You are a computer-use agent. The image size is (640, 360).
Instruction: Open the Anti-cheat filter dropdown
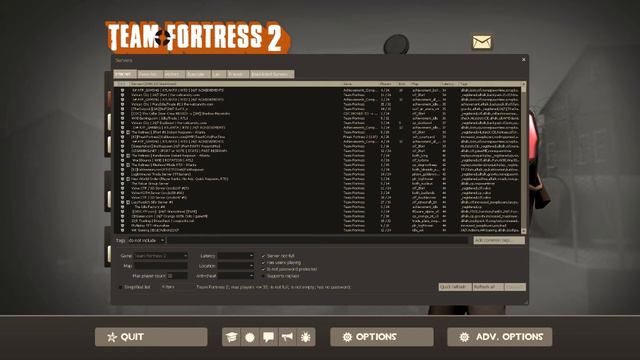[236, 276]
